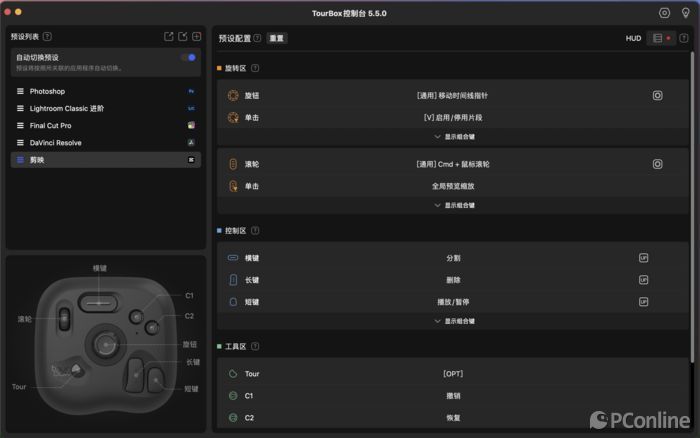The height and width of the screenshot is (438, 700).
Task: Click the 旋钮 knob rotate icon
Action: pos(233,95)
